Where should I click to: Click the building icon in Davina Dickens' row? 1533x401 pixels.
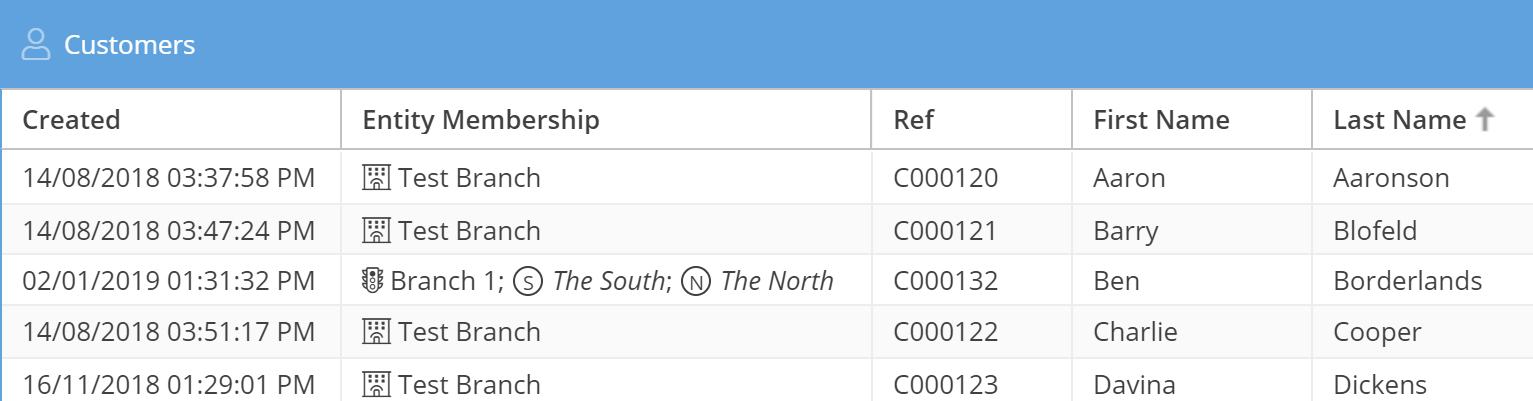375,384
